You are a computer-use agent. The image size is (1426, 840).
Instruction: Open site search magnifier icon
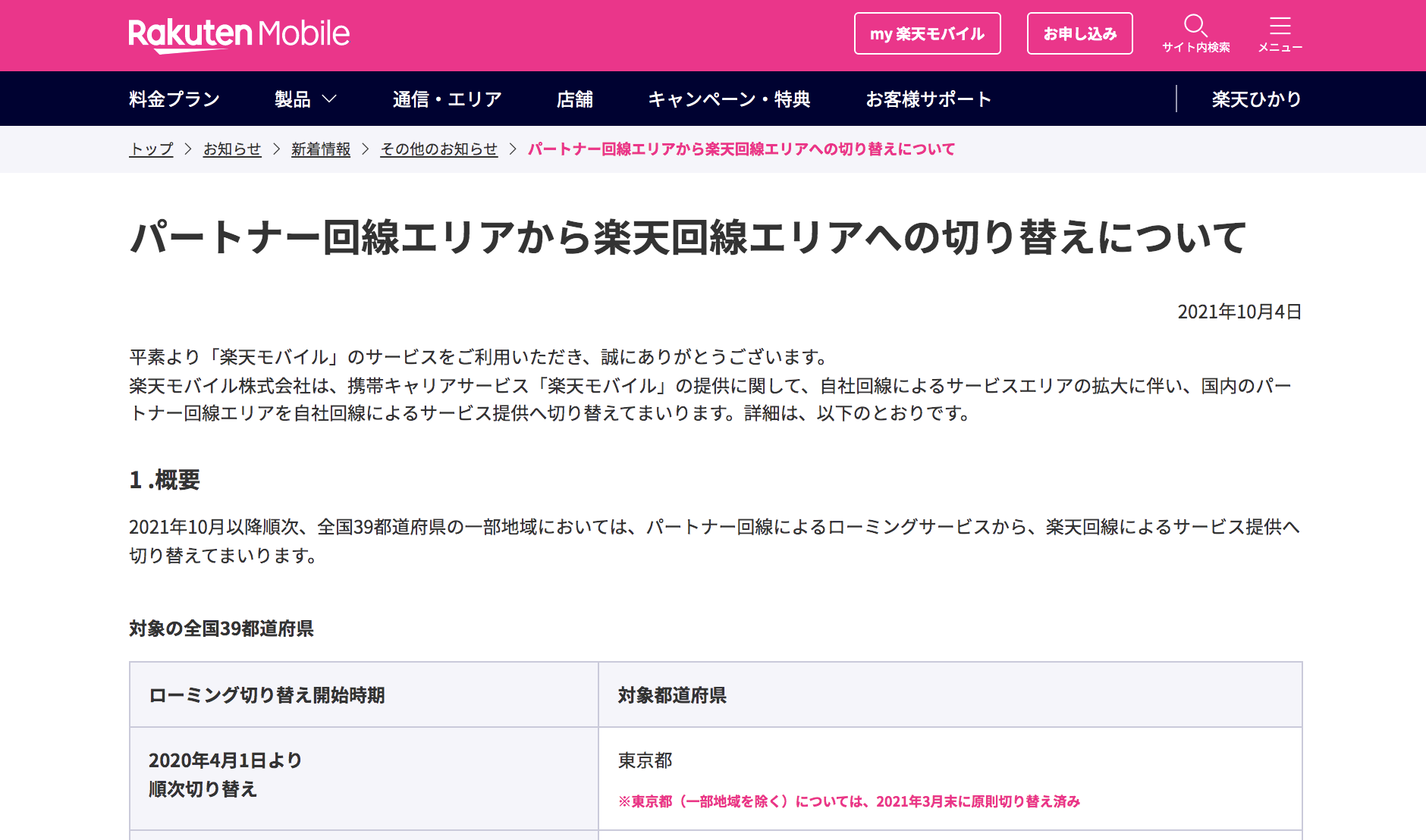pos(1195,25)
